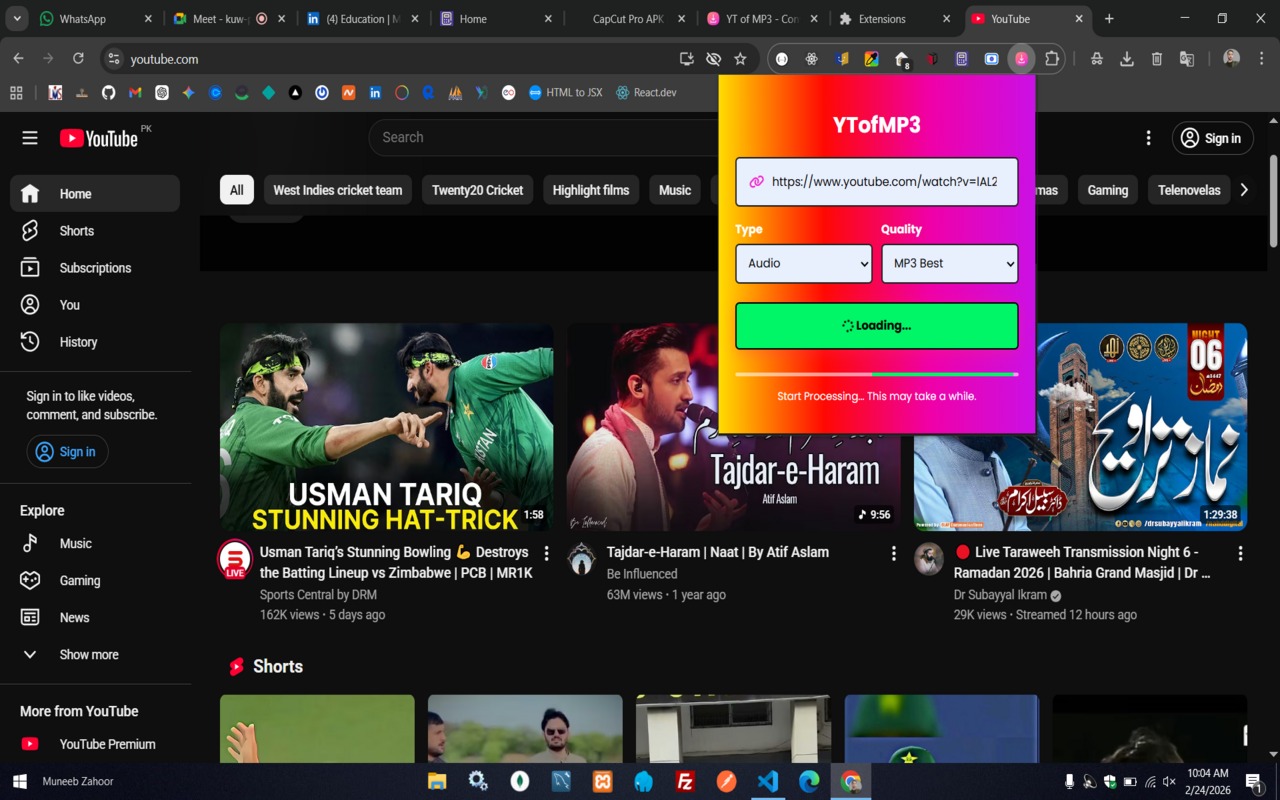Image resolution: width=1280 pixels, height=800 pixels.
Task: Click the Windows Start button
Action: pyautogui.click(x=19, y=781)
